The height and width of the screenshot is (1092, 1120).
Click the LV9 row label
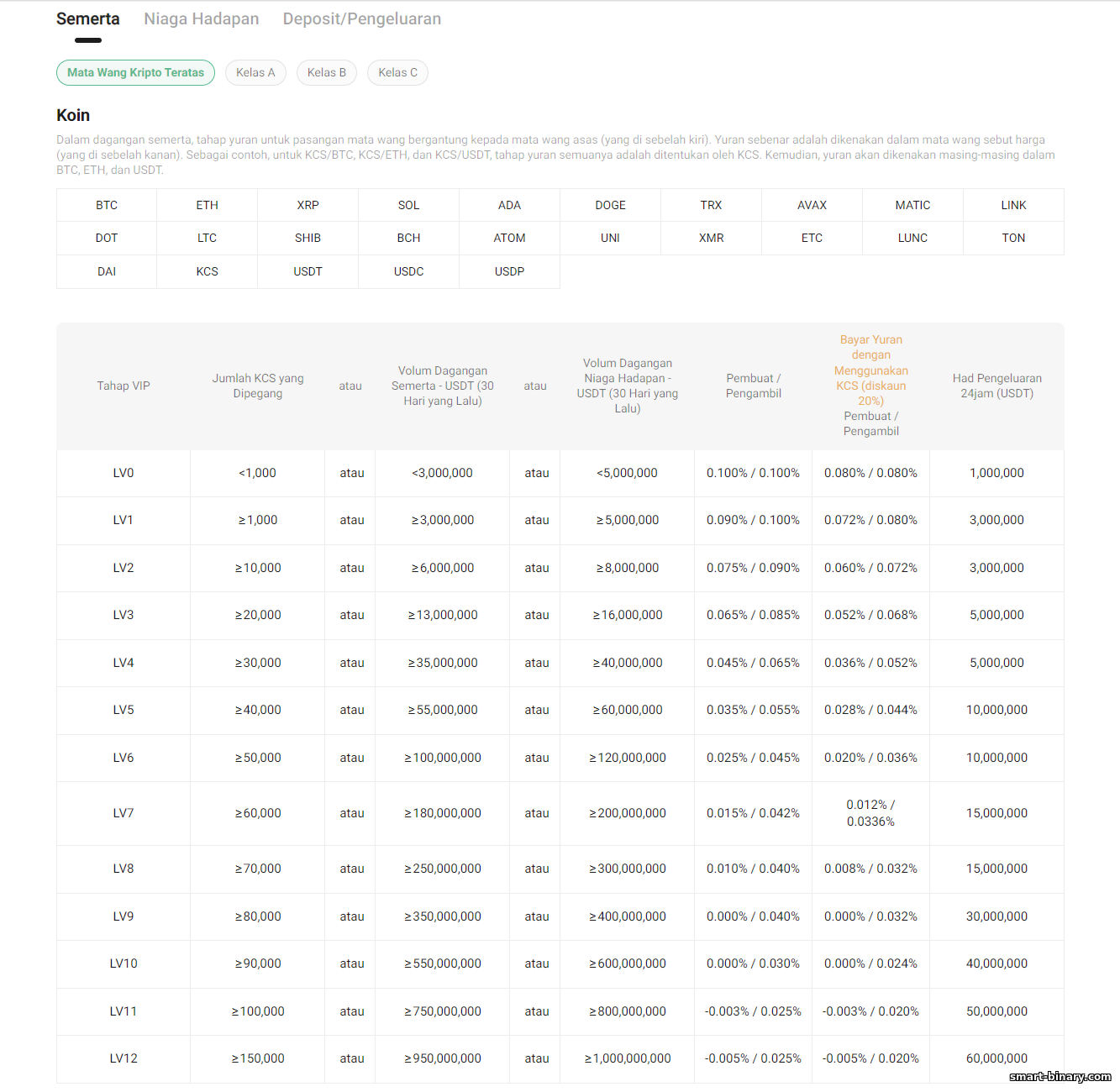pos(124,917)
